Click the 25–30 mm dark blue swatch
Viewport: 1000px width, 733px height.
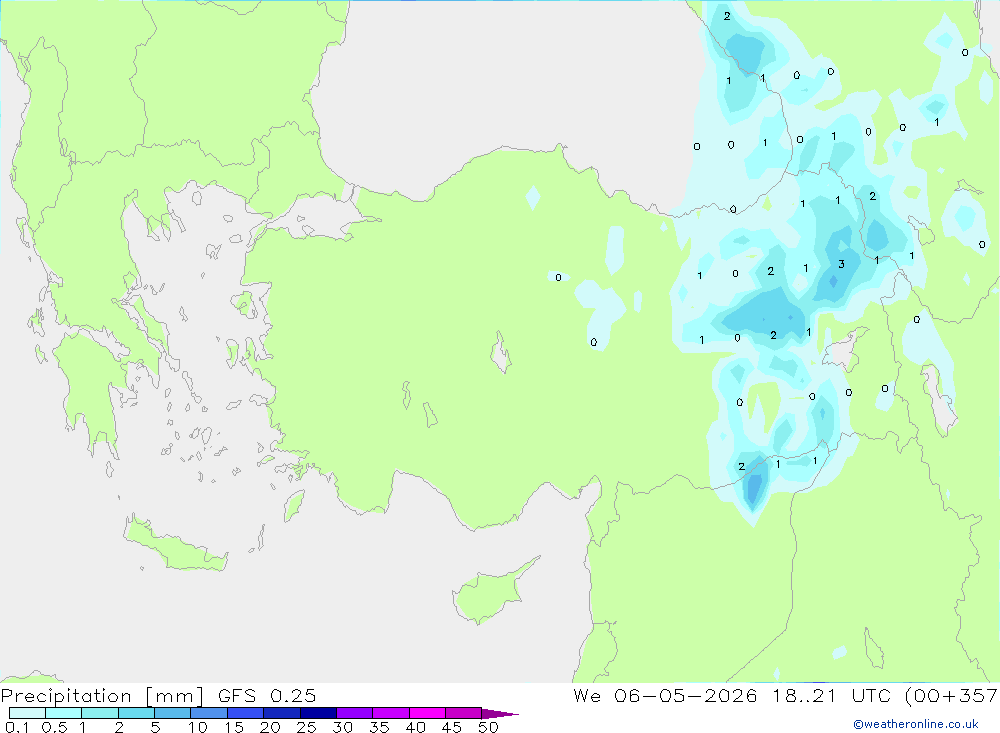[318, 713]
